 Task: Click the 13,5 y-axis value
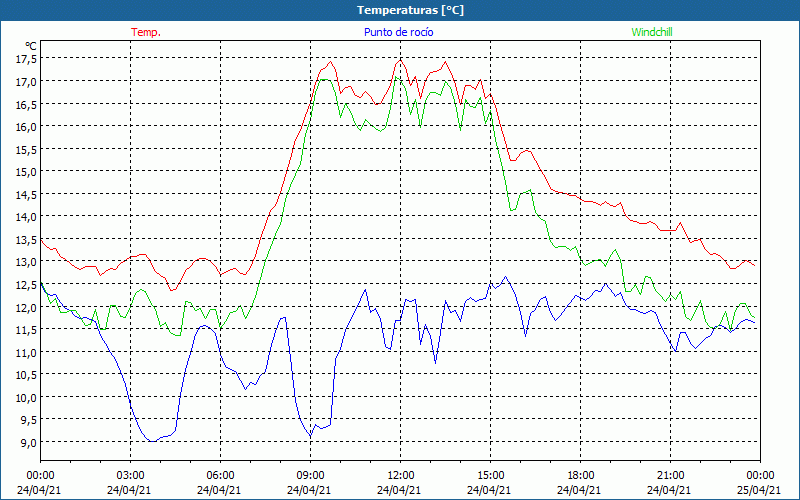[26, 239]
